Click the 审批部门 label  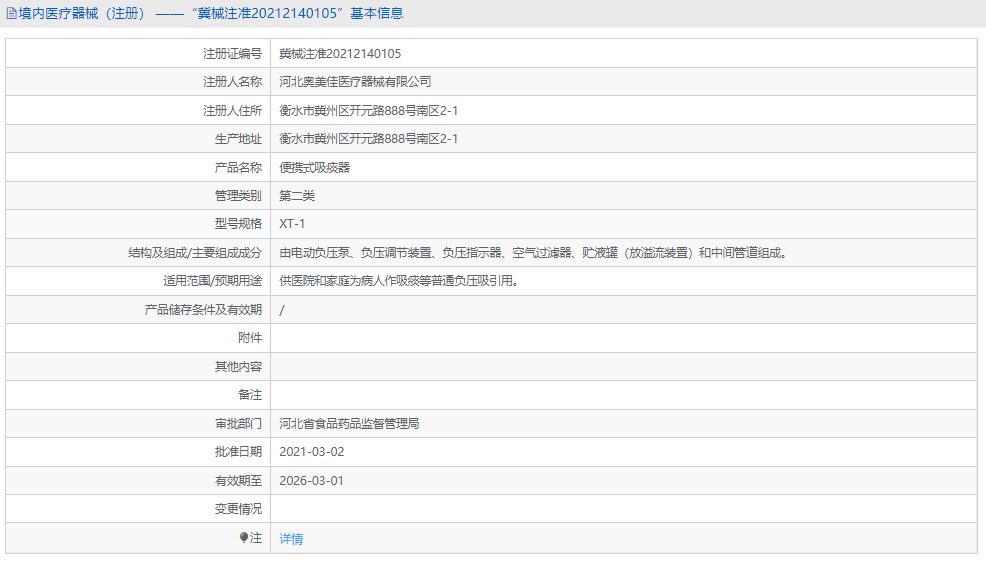click(x=238, y=423)
